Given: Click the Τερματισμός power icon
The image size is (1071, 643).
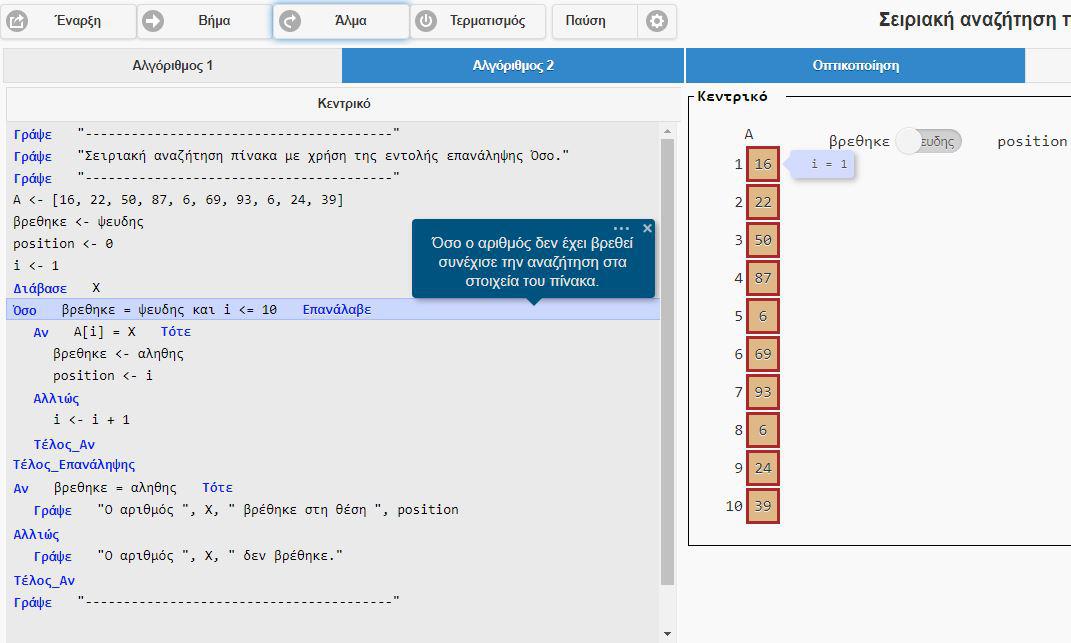Looking at the screenshot, I should pos(426,21).
